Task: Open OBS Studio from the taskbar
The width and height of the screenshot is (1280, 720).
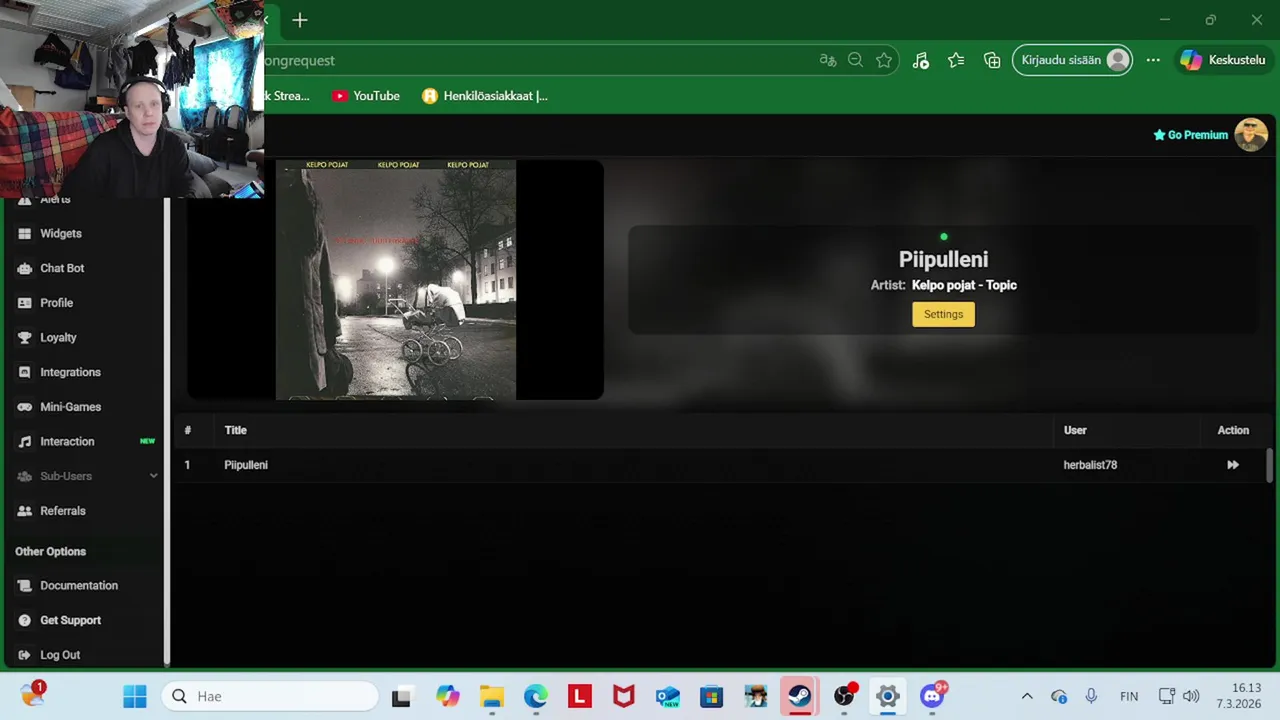Action: pyautogui.click(x=845, y=696)
